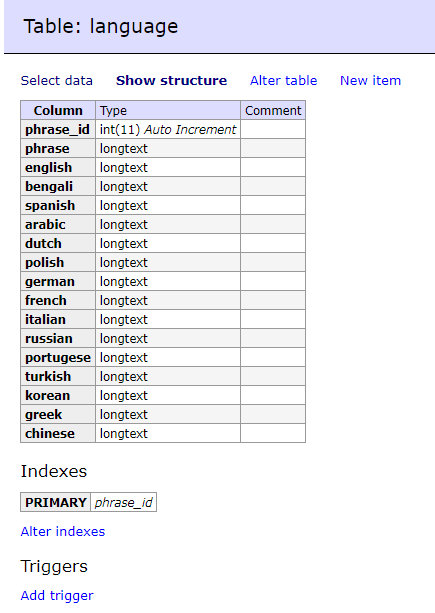
Task: Open the Alter table link
Action: click(x=283, y=81)
